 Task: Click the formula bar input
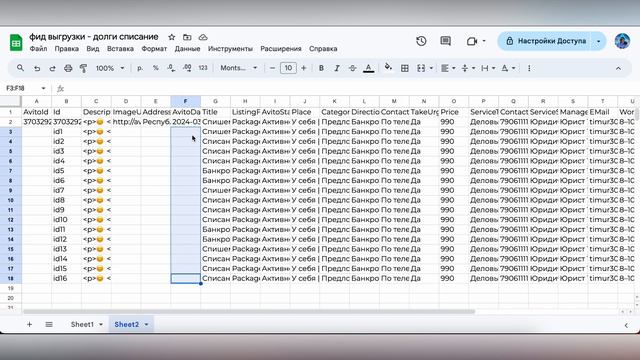pos(351,88)
